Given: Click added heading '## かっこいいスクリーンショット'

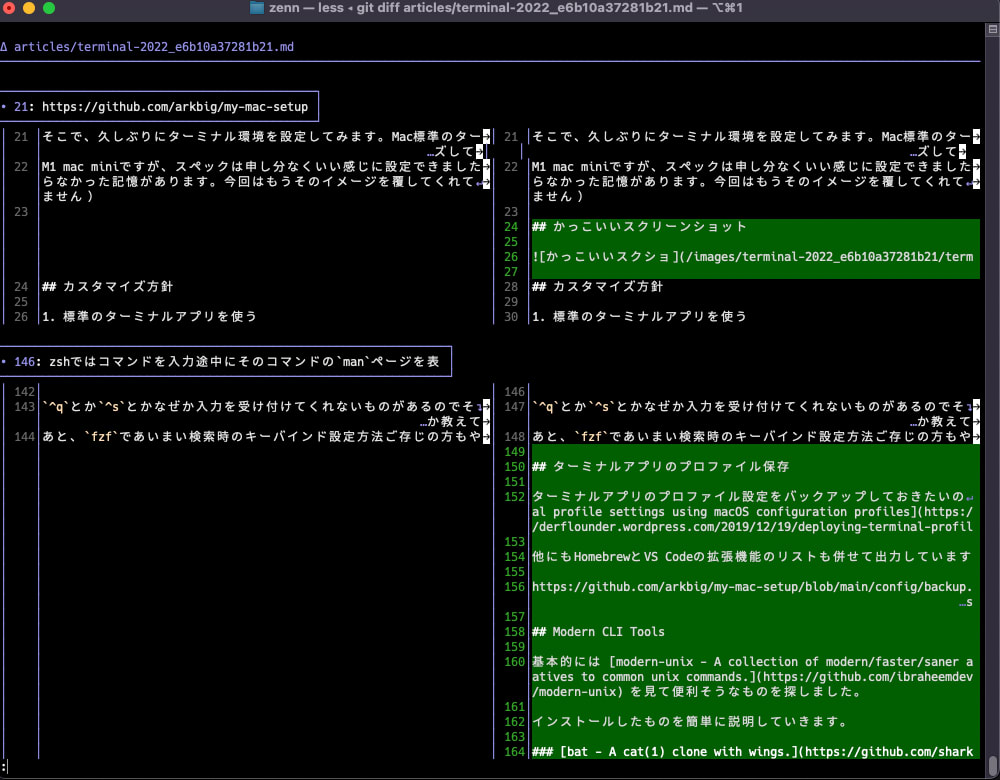Looking at the screenshot, I should click(638, 226).
